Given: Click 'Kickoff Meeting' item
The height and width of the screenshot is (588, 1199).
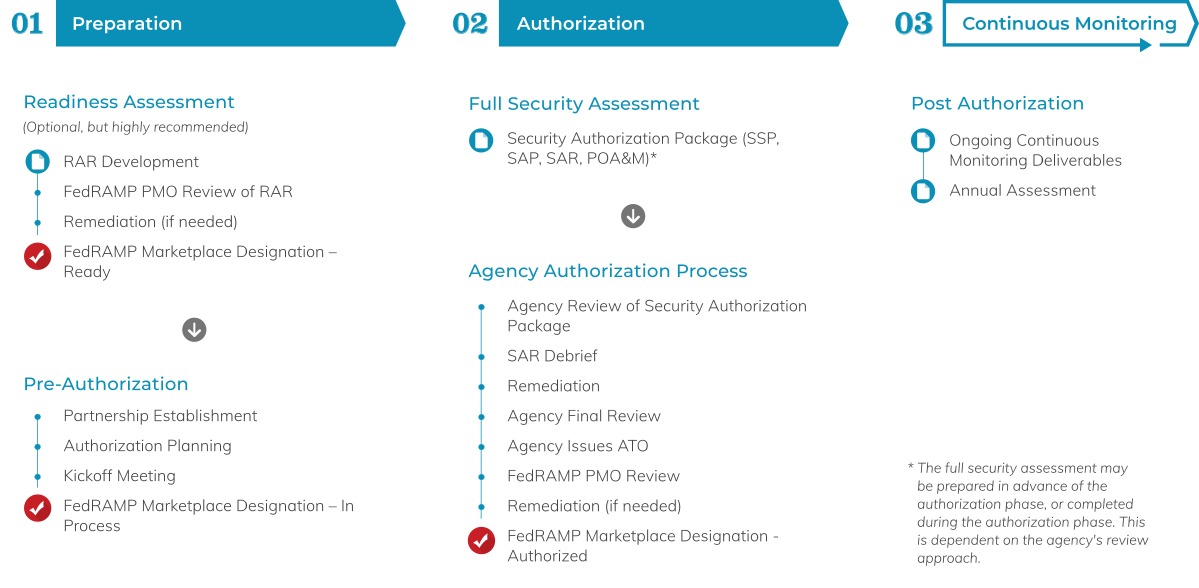Looking at the screenshot, I should pos(119,476).
